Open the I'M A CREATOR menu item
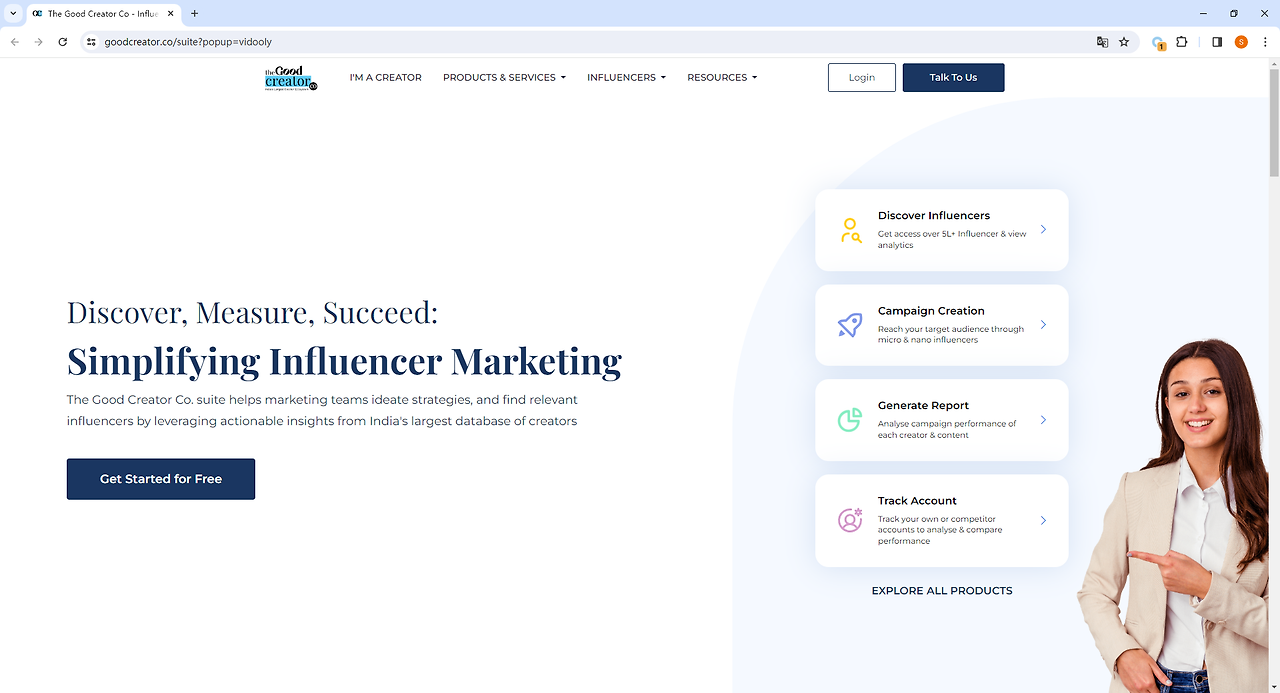Screen dimensions: 1280x693 click(385, 77)
